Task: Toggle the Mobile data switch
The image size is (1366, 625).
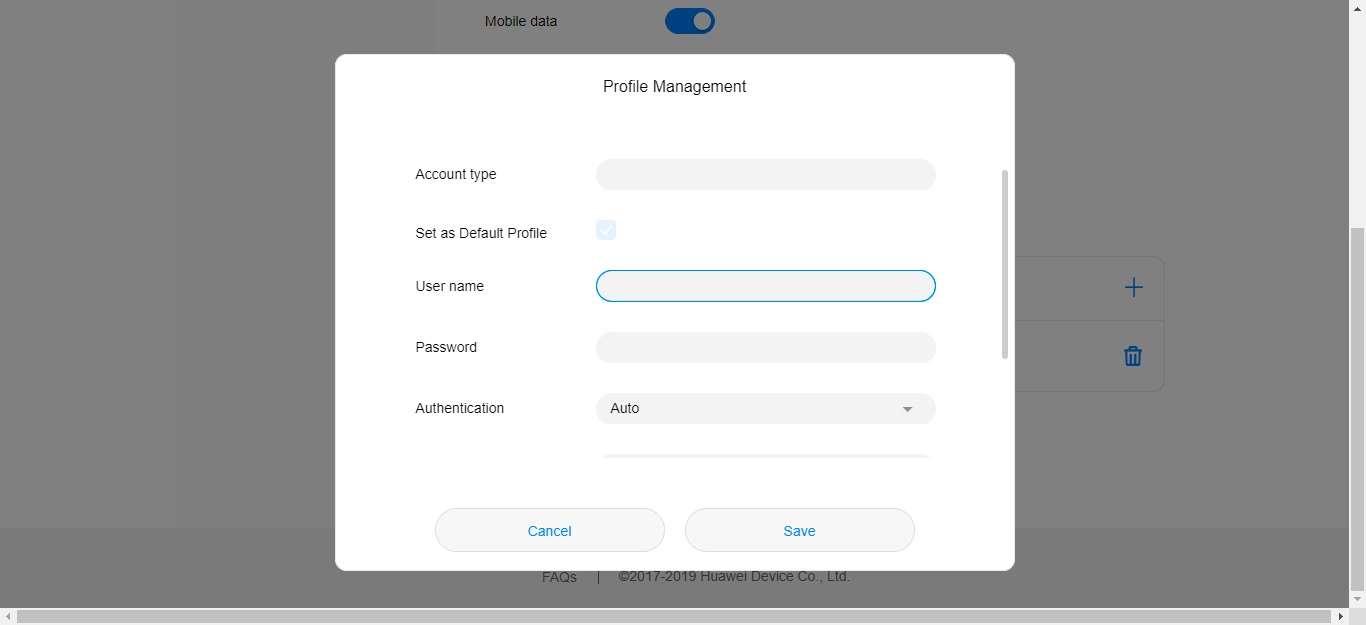Action: (690, 21)
